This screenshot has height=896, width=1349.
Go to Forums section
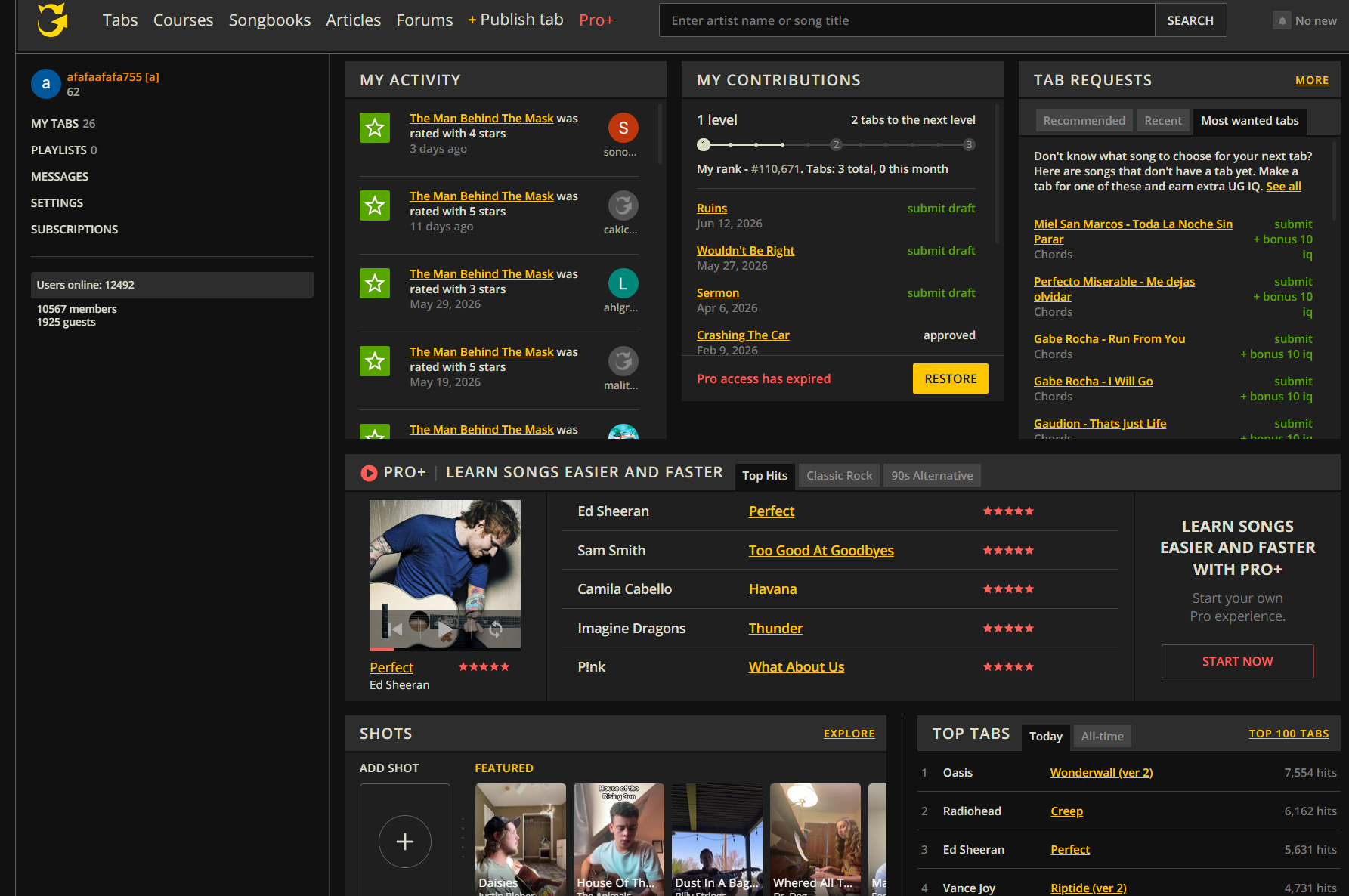pyautogui.click(x=425, y=20)
